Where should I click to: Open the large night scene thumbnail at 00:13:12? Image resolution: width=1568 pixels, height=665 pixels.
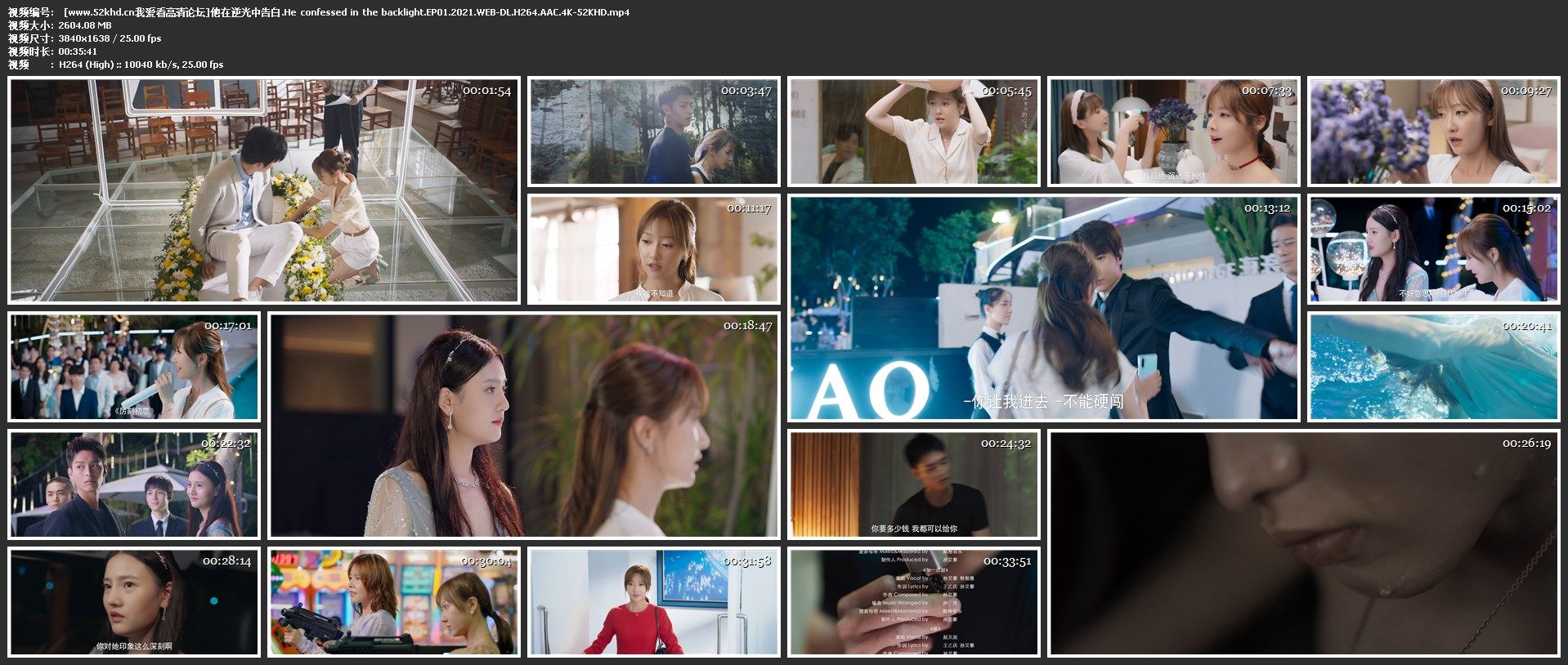tap(1043, 308)
